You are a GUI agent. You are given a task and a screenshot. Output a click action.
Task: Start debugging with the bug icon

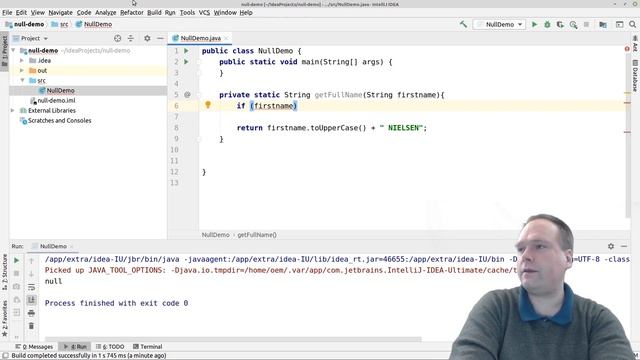pyautogui.click(x=547, y=24)
